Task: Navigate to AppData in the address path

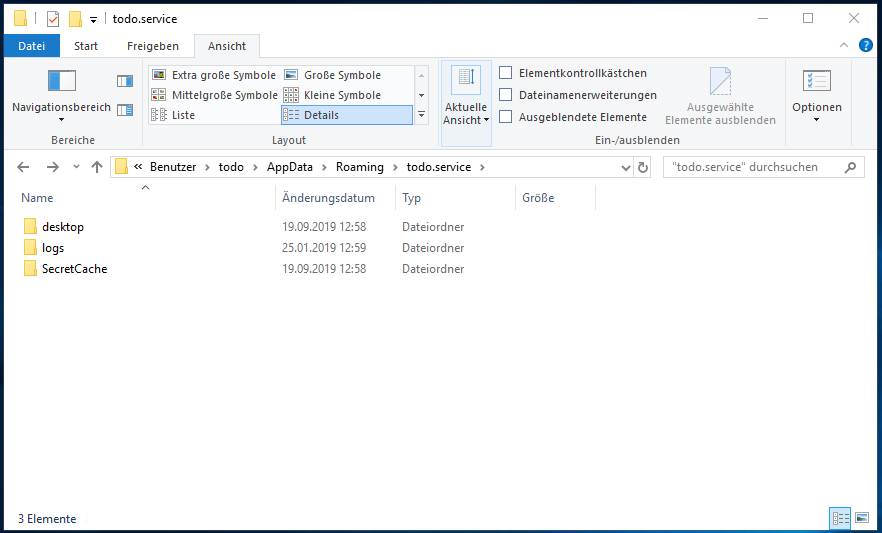Action: click(x=290, y=167)
